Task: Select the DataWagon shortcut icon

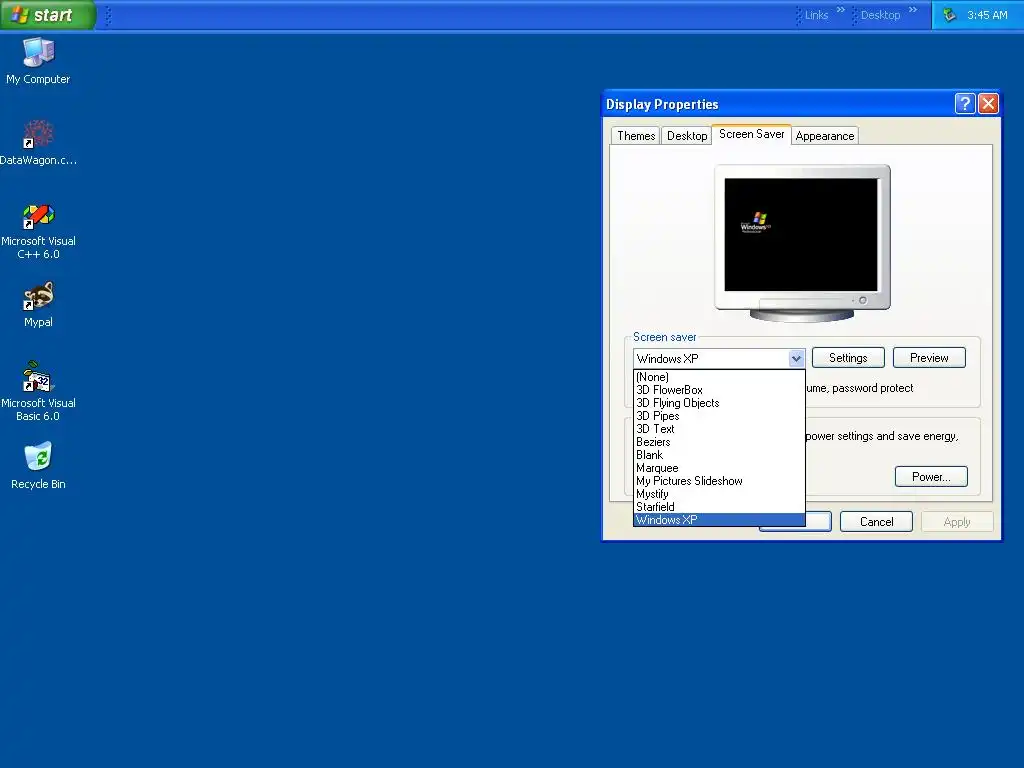Action: coord(38,142)
